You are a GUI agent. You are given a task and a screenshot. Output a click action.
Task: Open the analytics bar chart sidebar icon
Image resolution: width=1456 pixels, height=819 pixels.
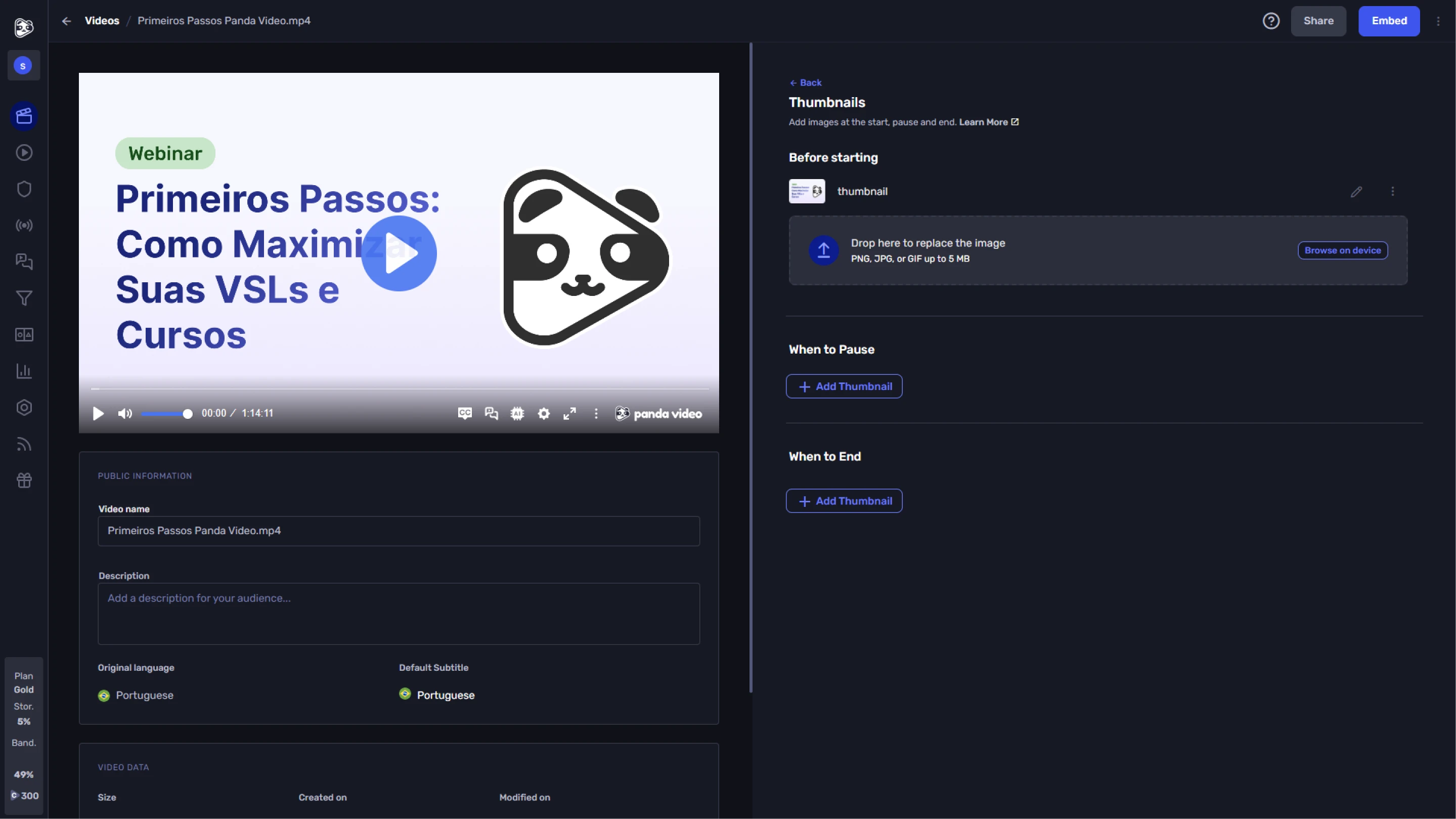click(x=24, y=371)
